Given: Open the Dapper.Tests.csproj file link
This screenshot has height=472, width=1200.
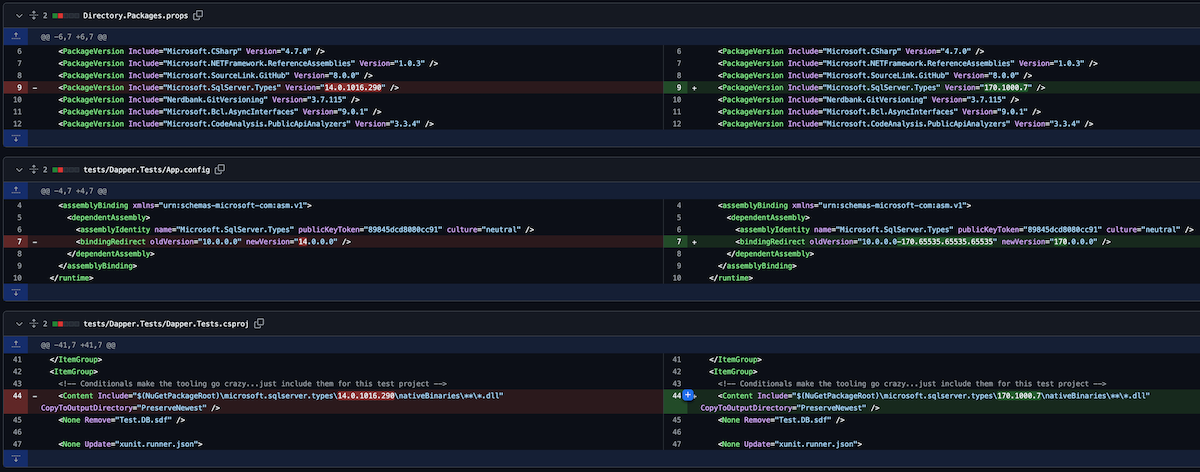Looking at the screenshot, I should pyautogui.click(x=168, y=324).
